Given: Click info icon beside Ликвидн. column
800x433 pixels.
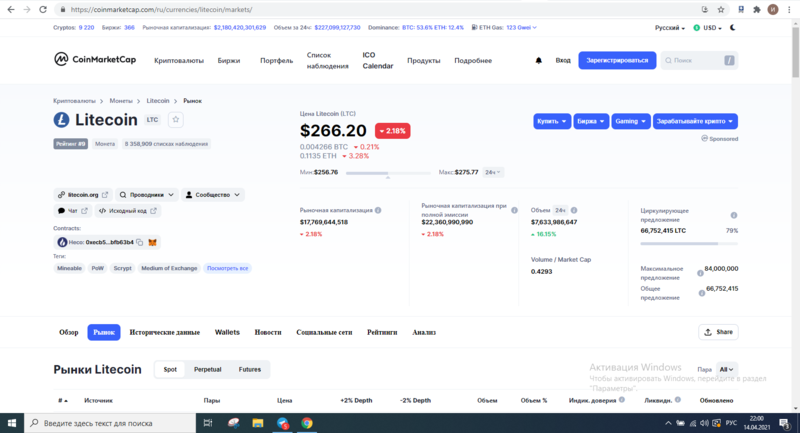Looking at the screenshot, I should pos(678,400).
